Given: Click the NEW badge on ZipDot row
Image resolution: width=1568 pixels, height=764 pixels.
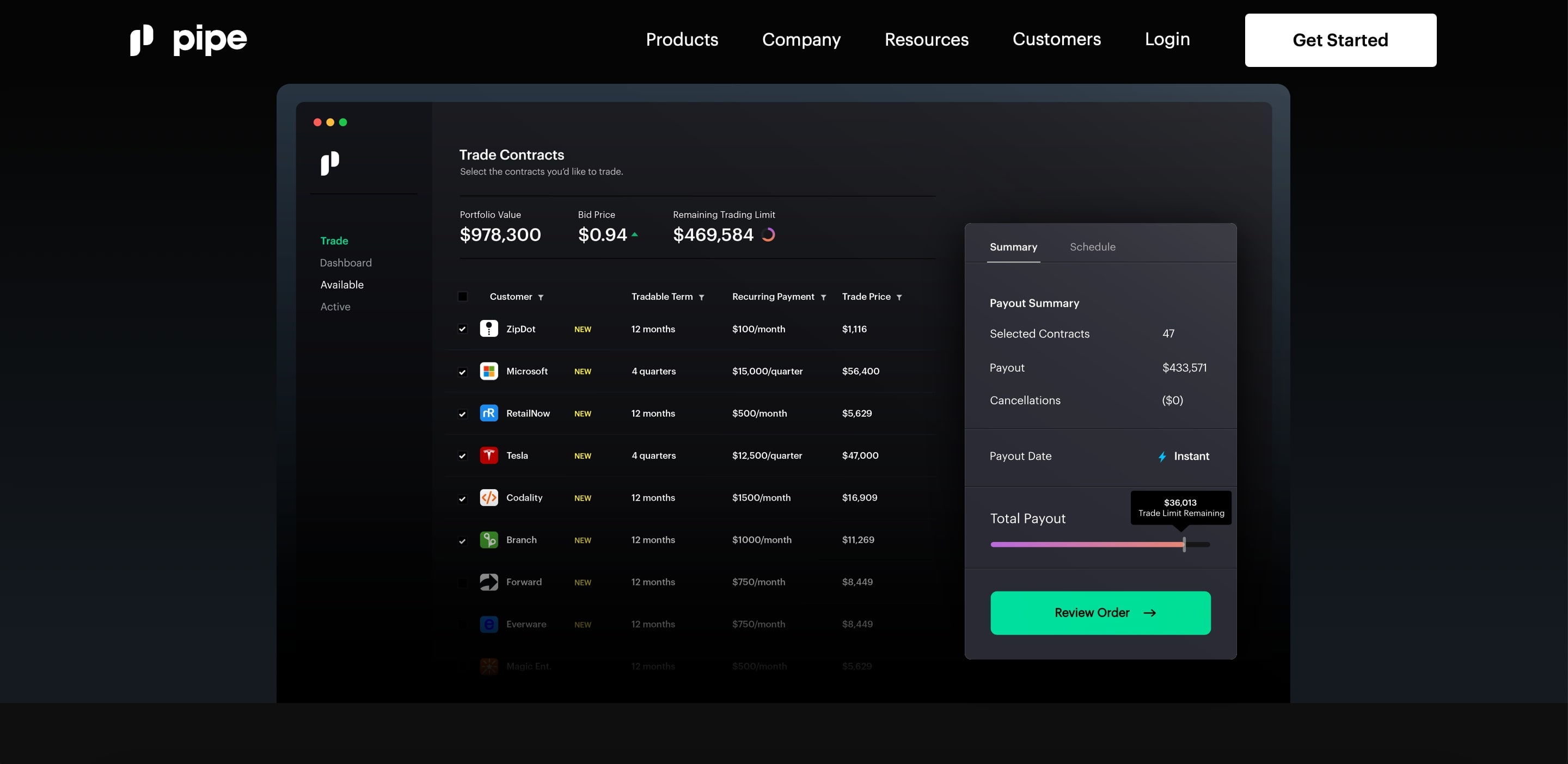Looking at the screenshot, I should point(583,329).
